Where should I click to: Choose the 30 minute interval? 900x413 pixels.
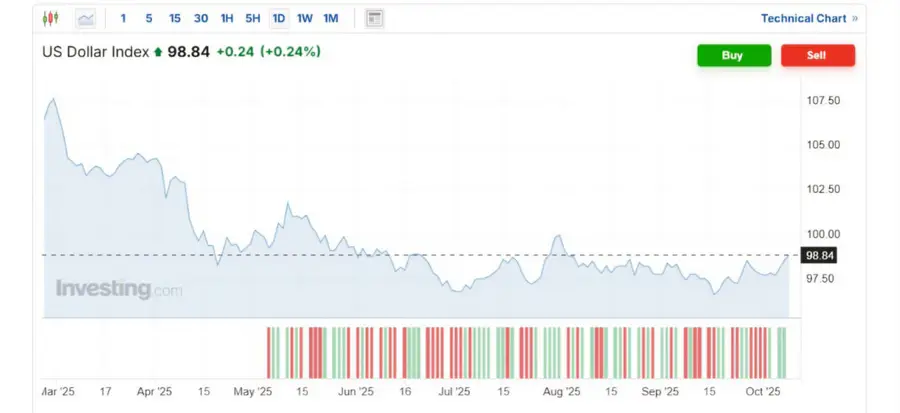[x=201, y=18]
